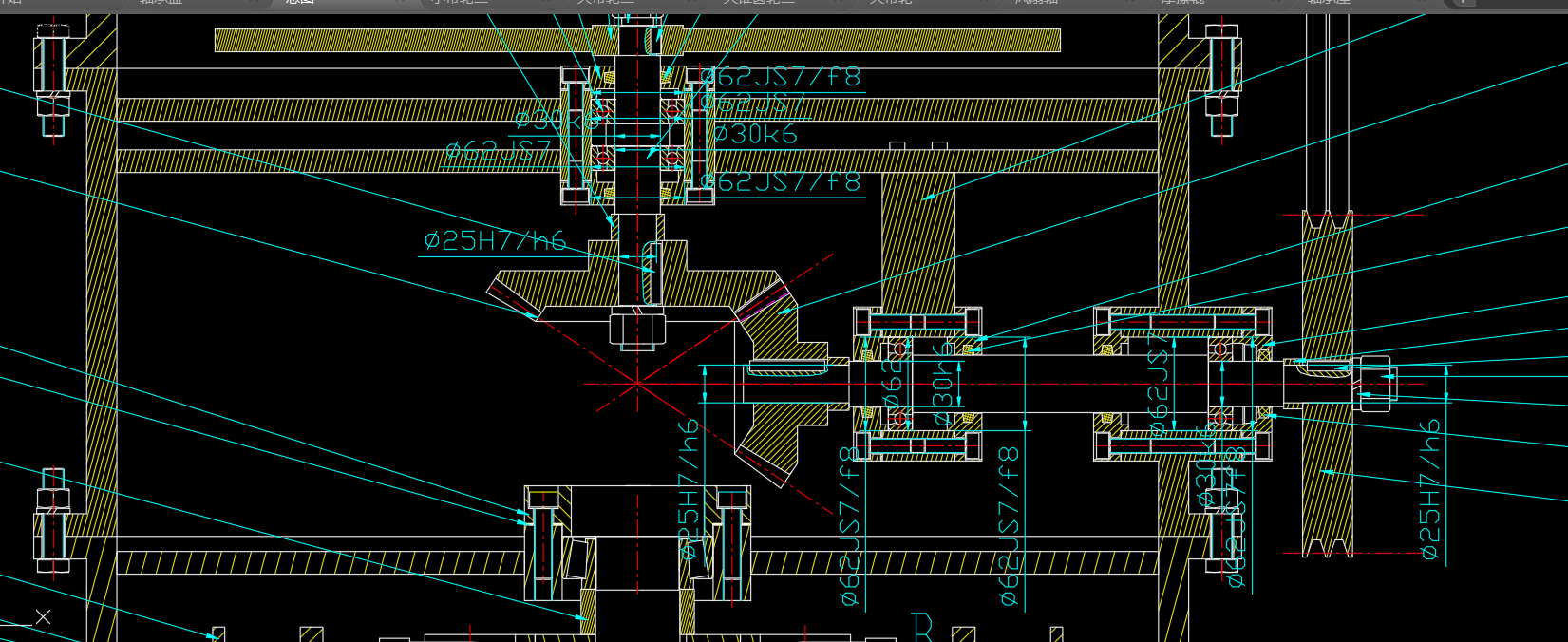This screenshot has height=642, width=1568.
Task: Select the ø62JS7 label left of upper bearing
Action: (498, 151)
